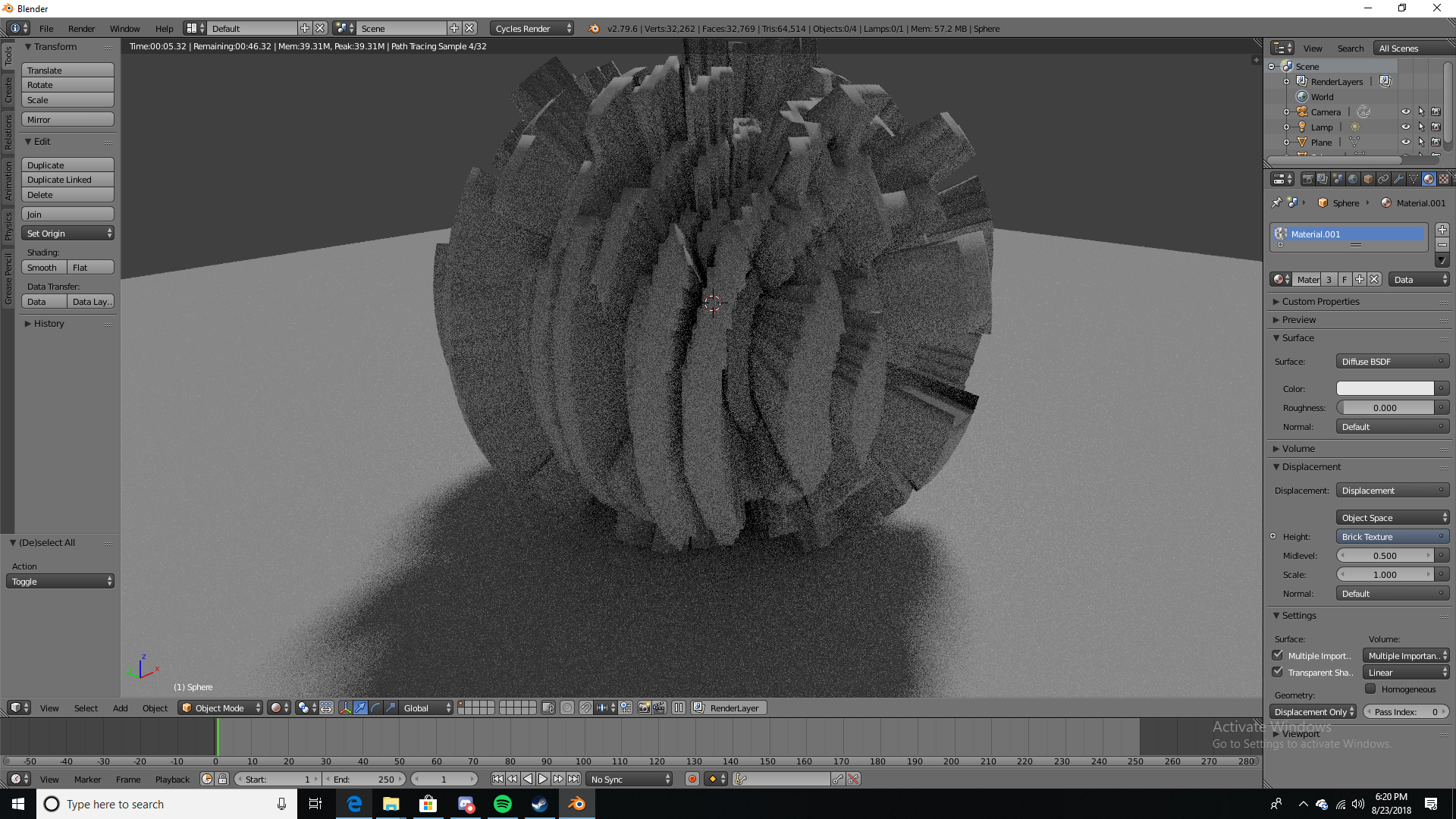Toggle selectability cursor for Camera in outliner
1456x819 pixels.
coord(1421,111)
